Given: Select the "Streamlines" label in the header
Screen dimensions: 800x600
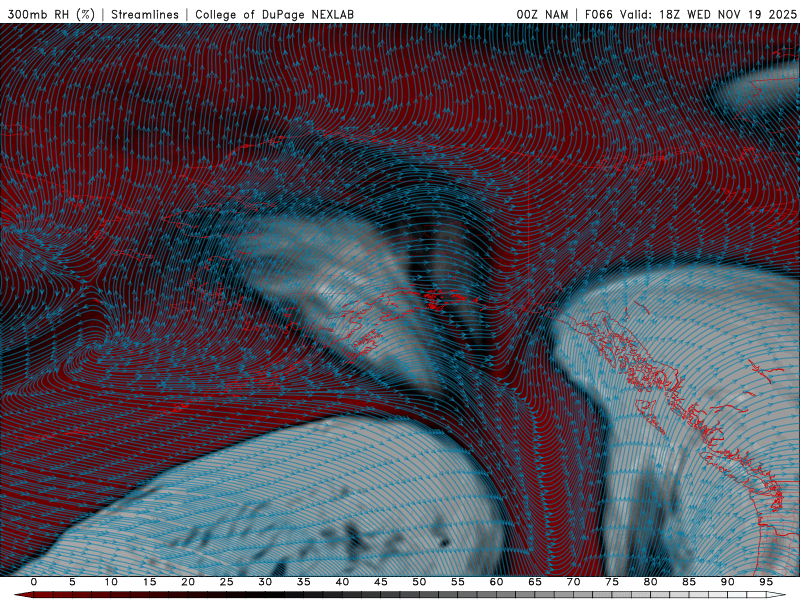Looking at the screenshot, I should 145,14.
